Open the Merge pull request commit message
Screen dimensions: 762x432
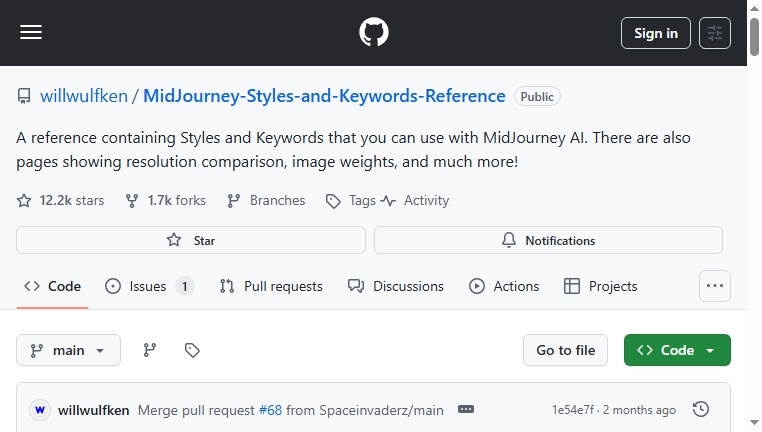(196, 410)
